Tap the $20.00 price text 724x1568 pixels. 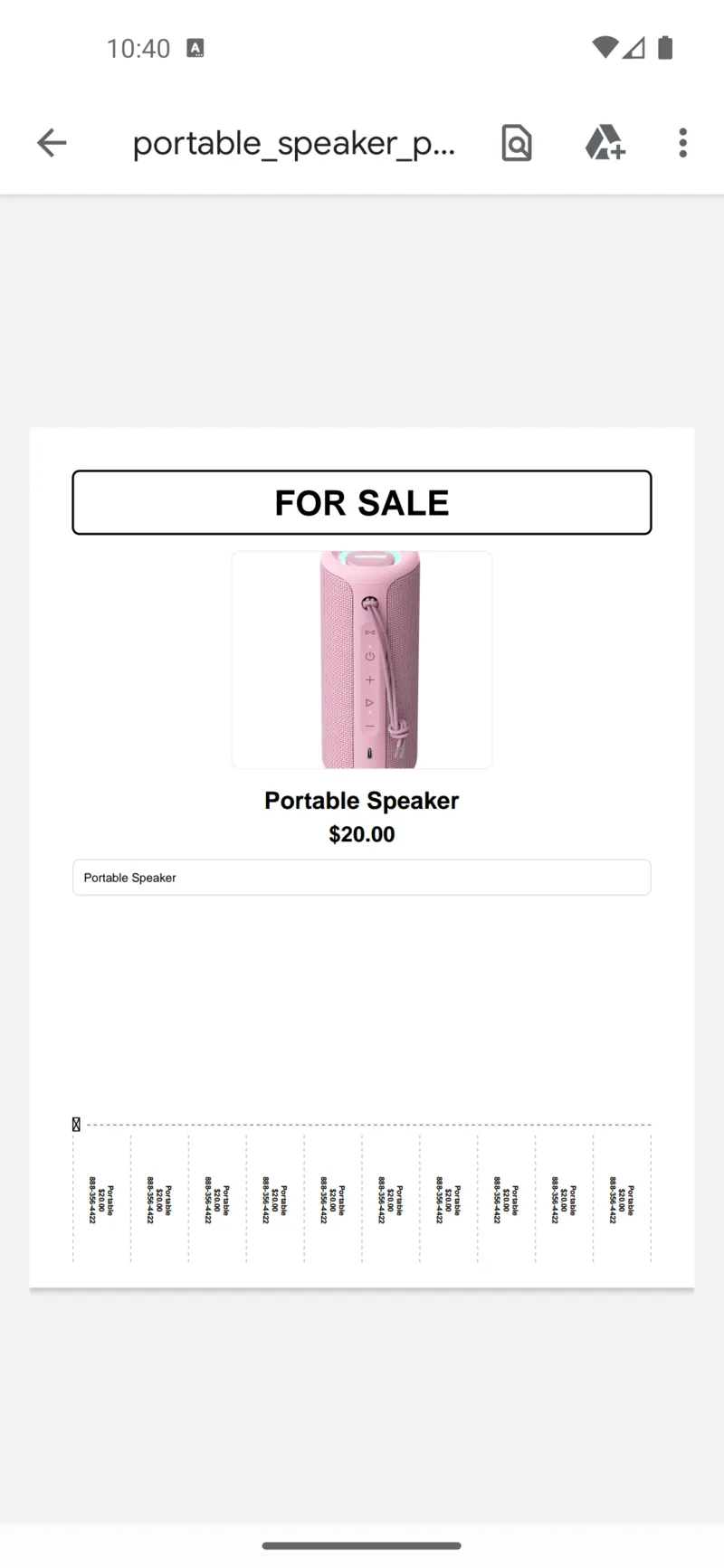[x=362, y=834]
